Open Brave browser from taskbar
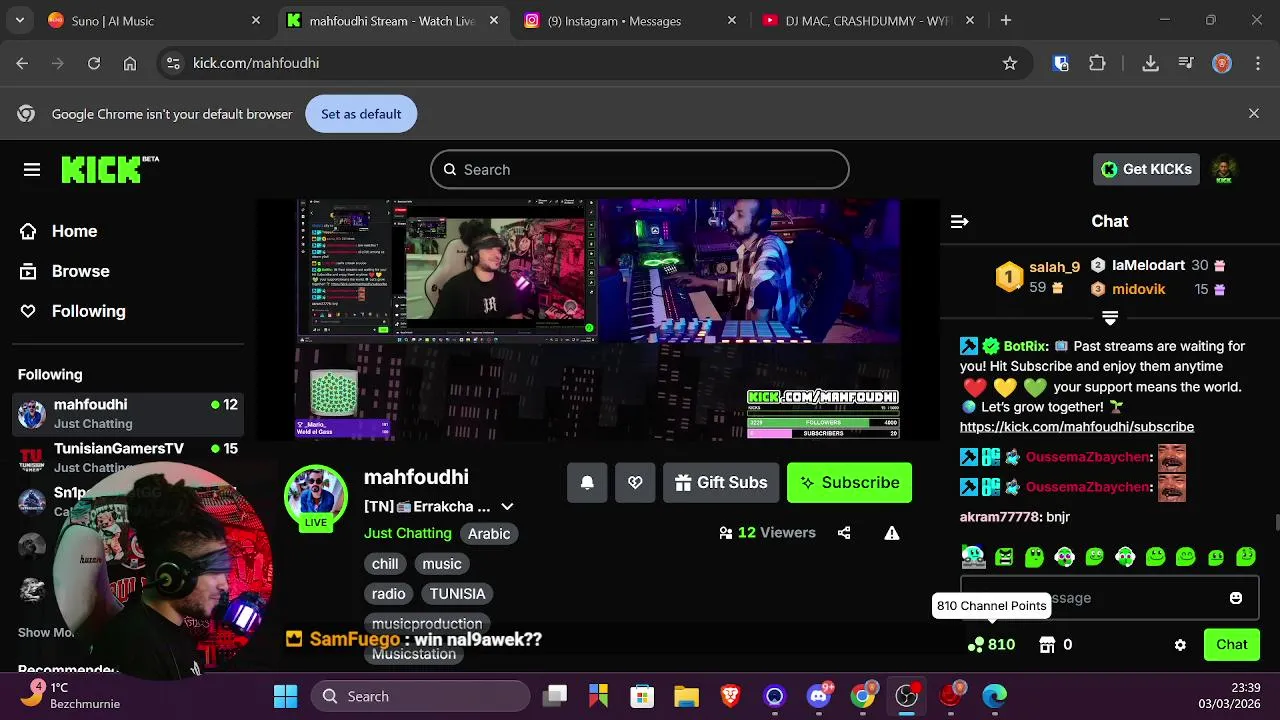 pyautogui.click(x=731, y=696)
